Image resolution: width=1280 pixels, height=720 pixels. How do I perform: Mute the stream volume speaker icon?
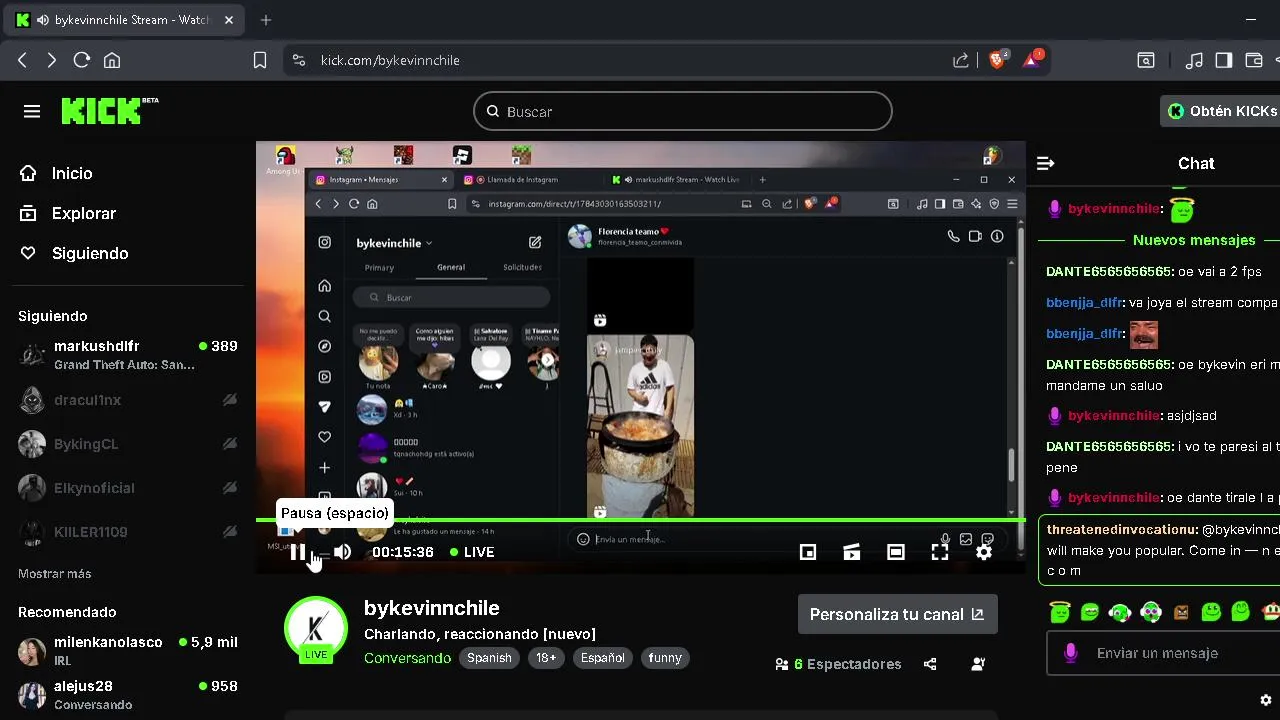point(342,552)
